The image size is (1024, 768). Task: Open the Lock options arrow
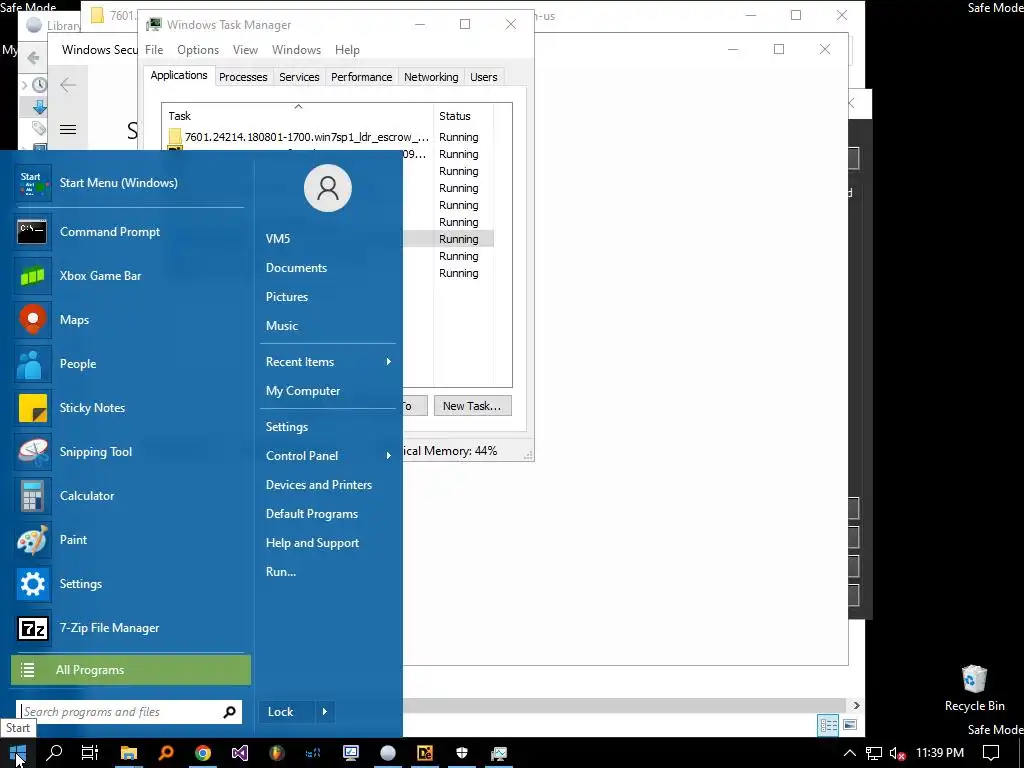[x=325, y=712]
